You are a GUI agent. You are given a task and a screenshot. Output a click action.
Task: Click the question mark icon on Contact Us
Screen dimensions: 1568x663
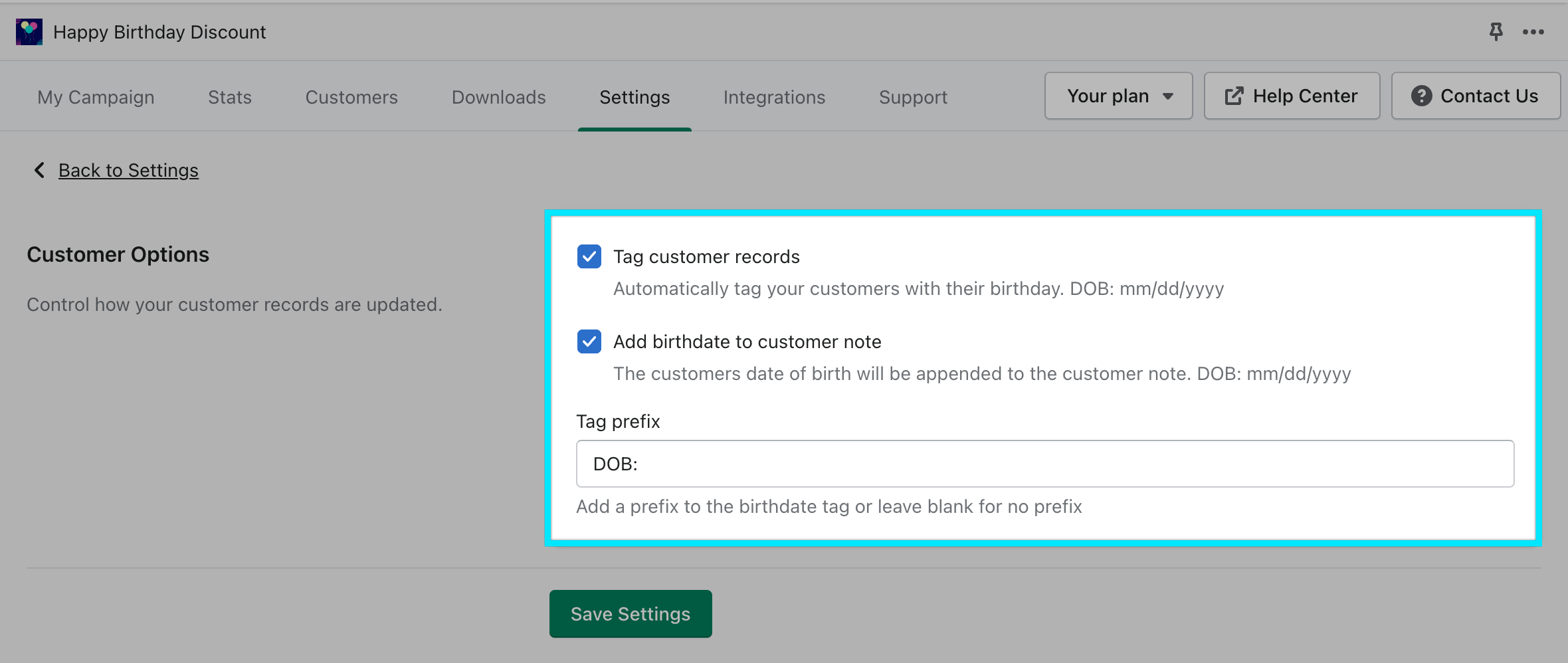click(1421, 96)
